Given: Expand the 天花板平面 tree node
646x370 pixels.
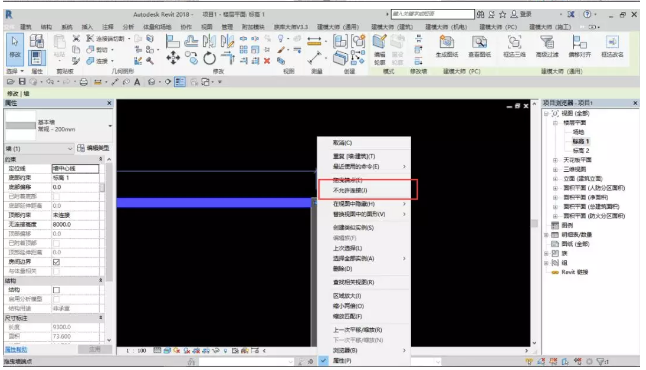Looking at the screenshot, I should [555, 160].
